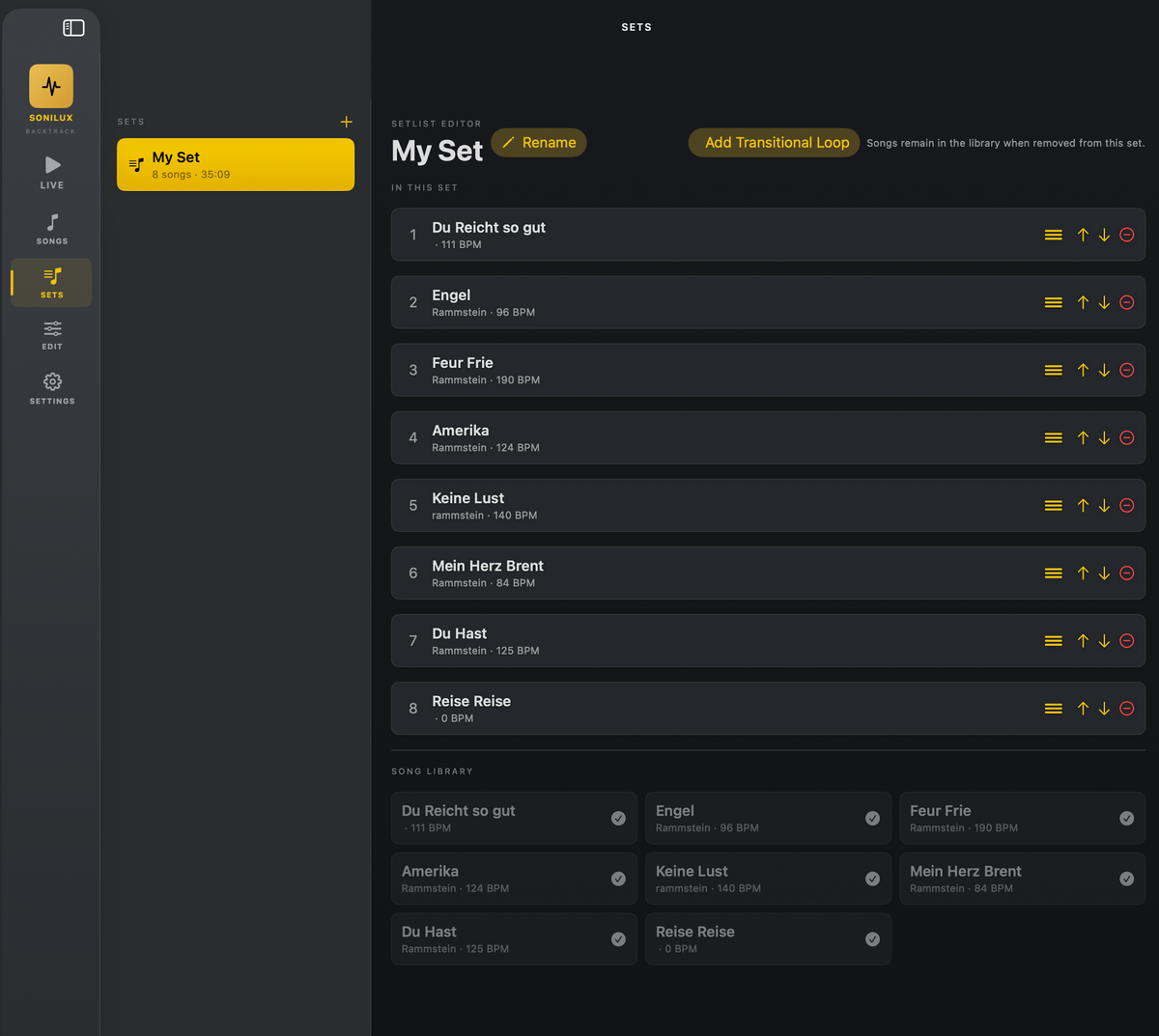Move Du Hast down in set
The image size is (1159, 1036).
click(x=1104, y=640)
